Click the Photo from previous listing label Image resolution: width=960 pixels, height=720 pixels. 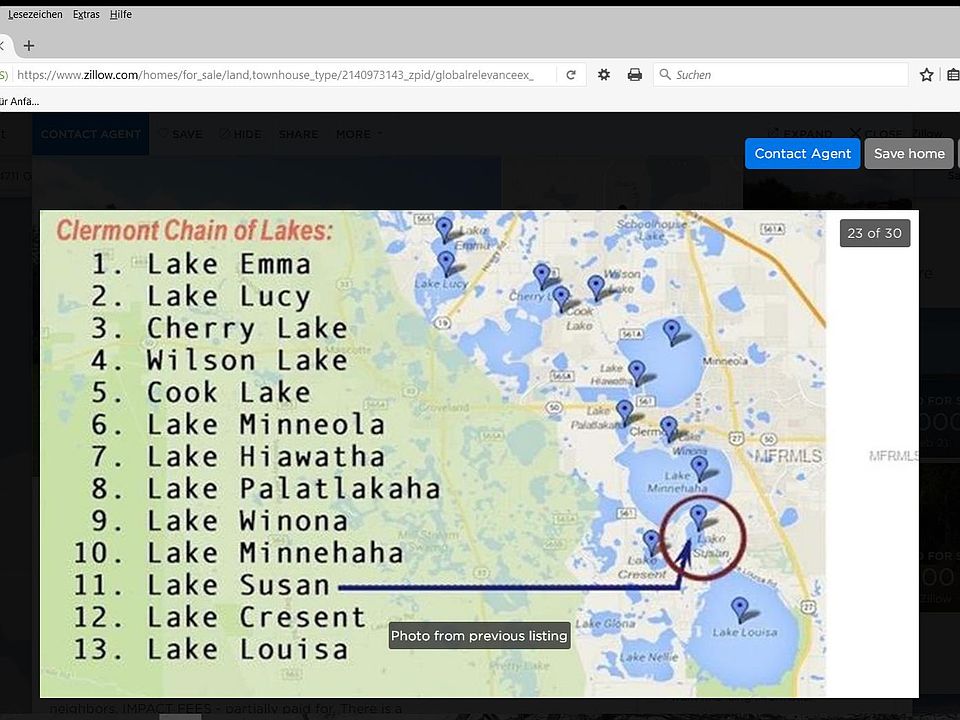click(x=479, y=636)
